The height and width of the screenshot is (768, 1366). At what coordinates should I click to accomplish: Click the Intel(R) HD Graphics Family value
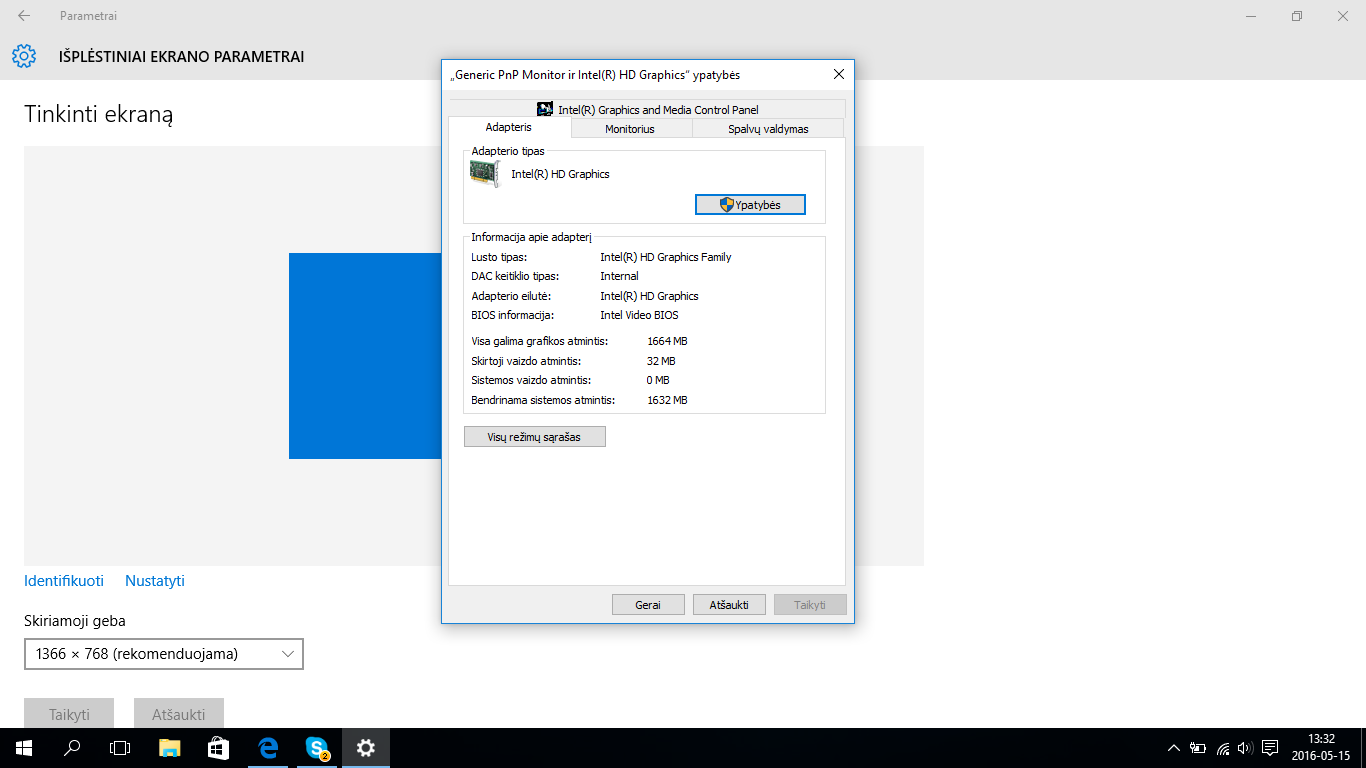click(x=666, y=257)
